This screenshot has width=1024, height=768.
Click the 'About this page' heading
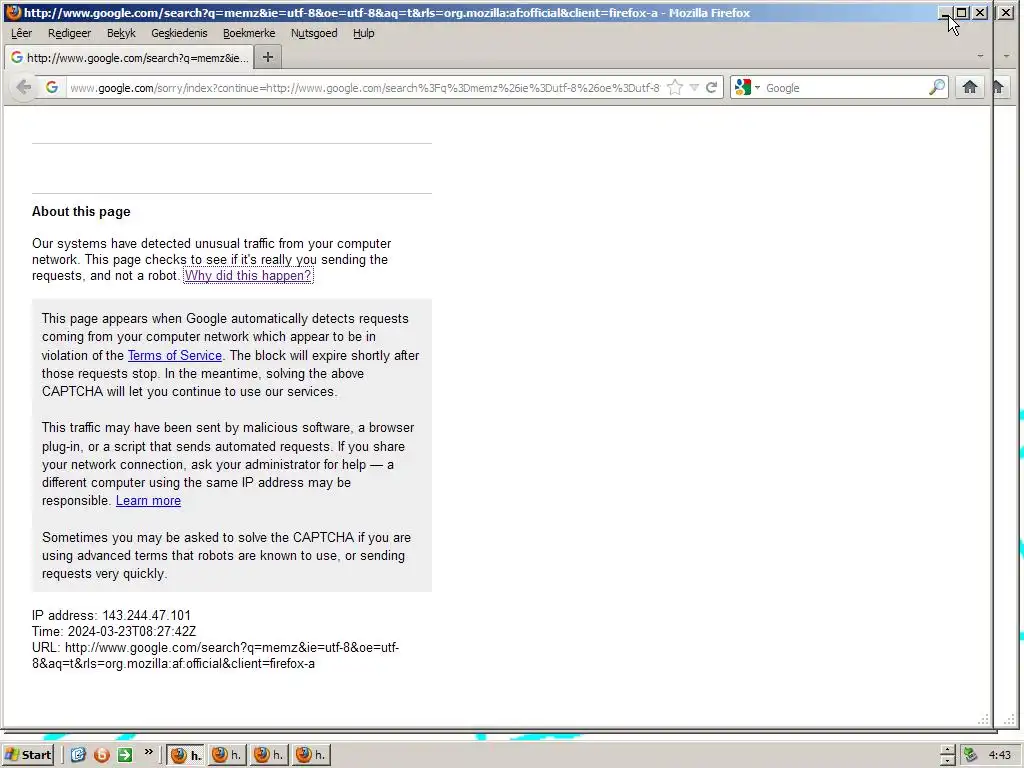81,212
